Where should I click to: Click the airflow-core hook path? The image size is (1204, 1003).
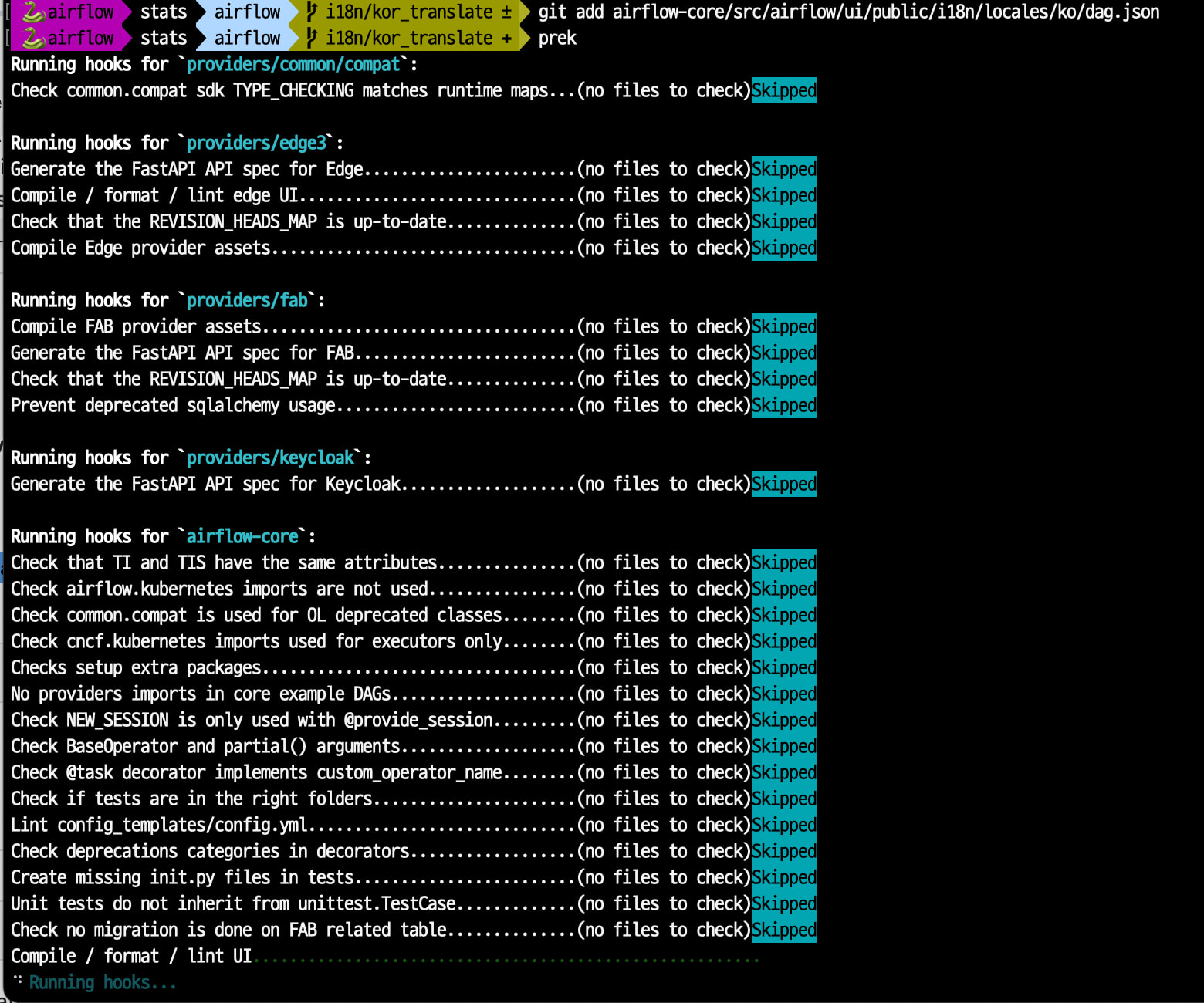point(242,536)
